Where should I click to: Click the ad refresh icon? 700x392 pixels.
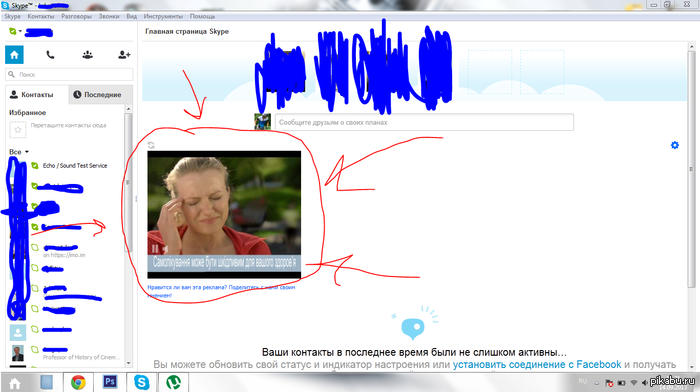[x=151, y=145]
